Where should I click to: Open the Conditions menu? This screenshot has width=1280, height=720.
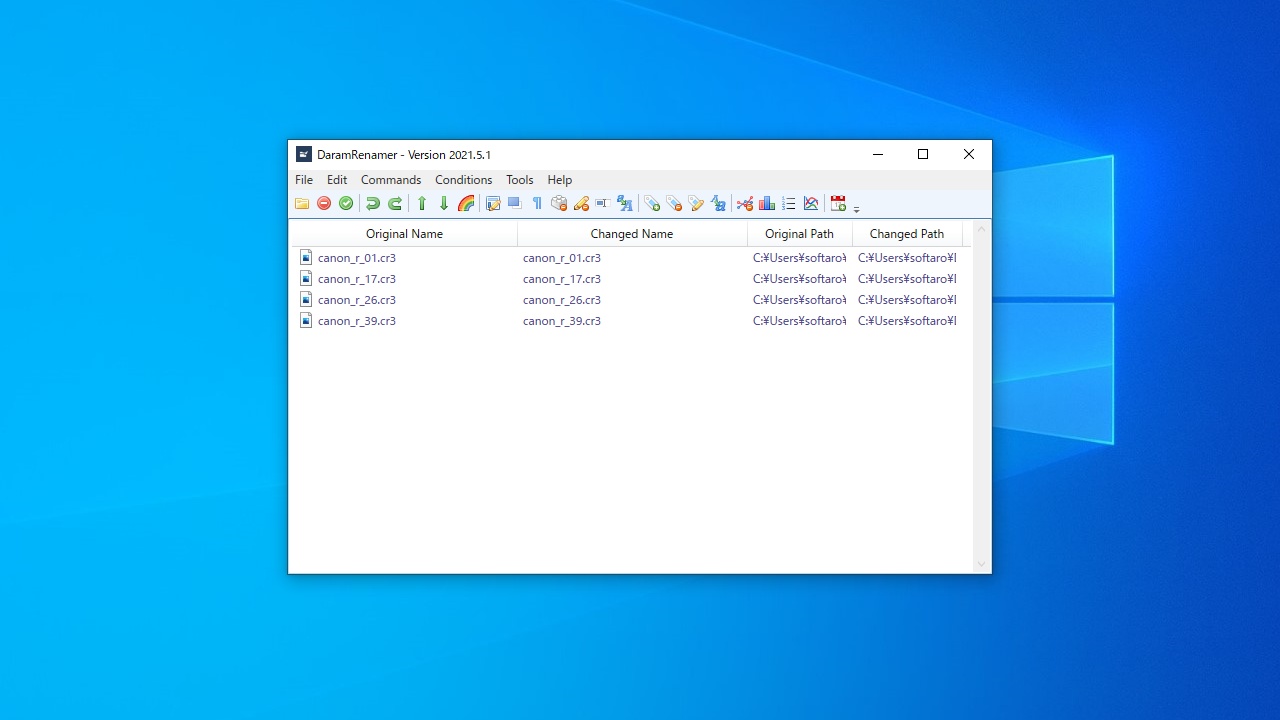point(463,180)
